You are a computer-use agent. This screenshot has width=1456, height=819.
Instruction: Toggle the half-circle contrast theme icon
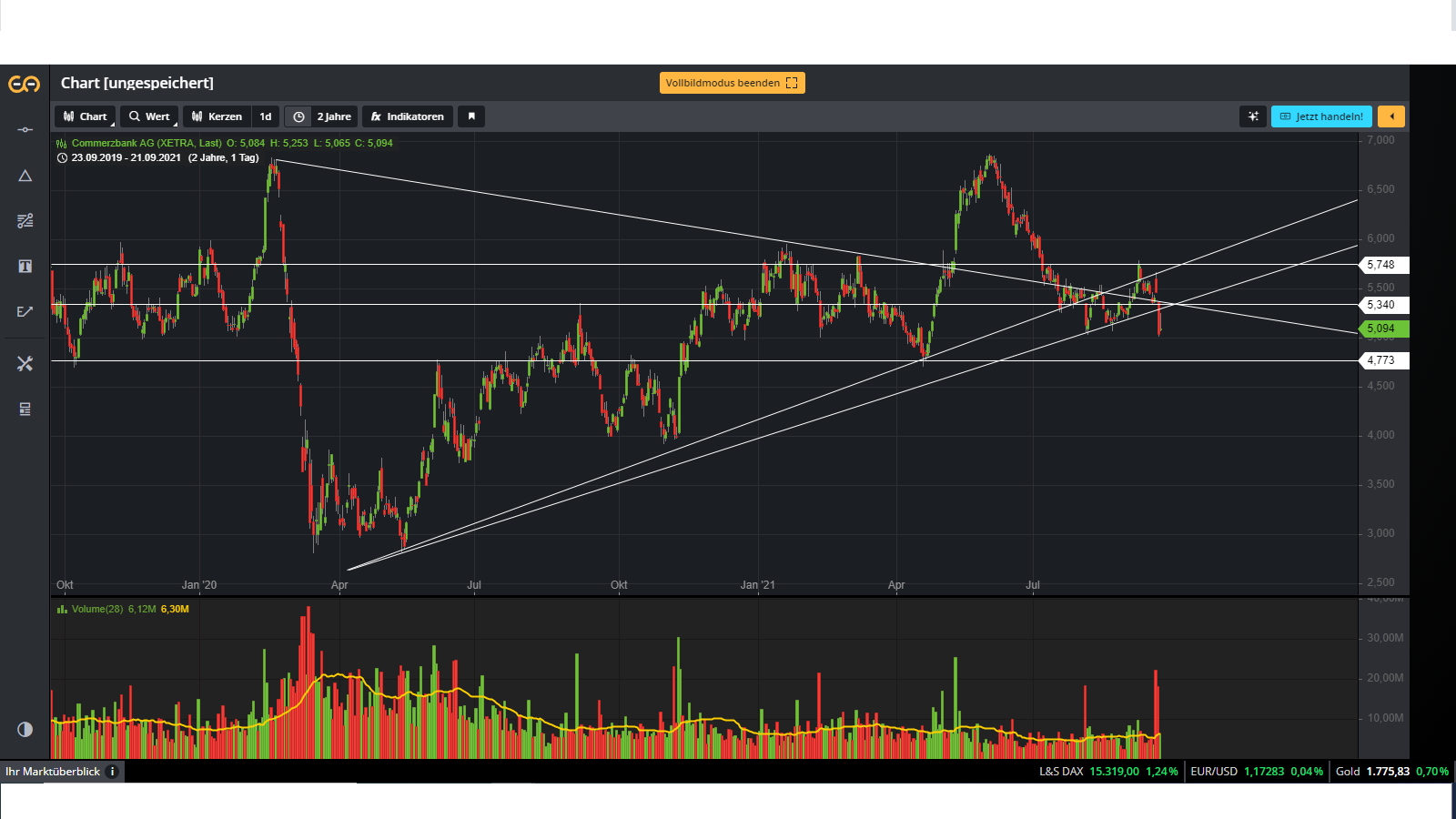[25, 729]
